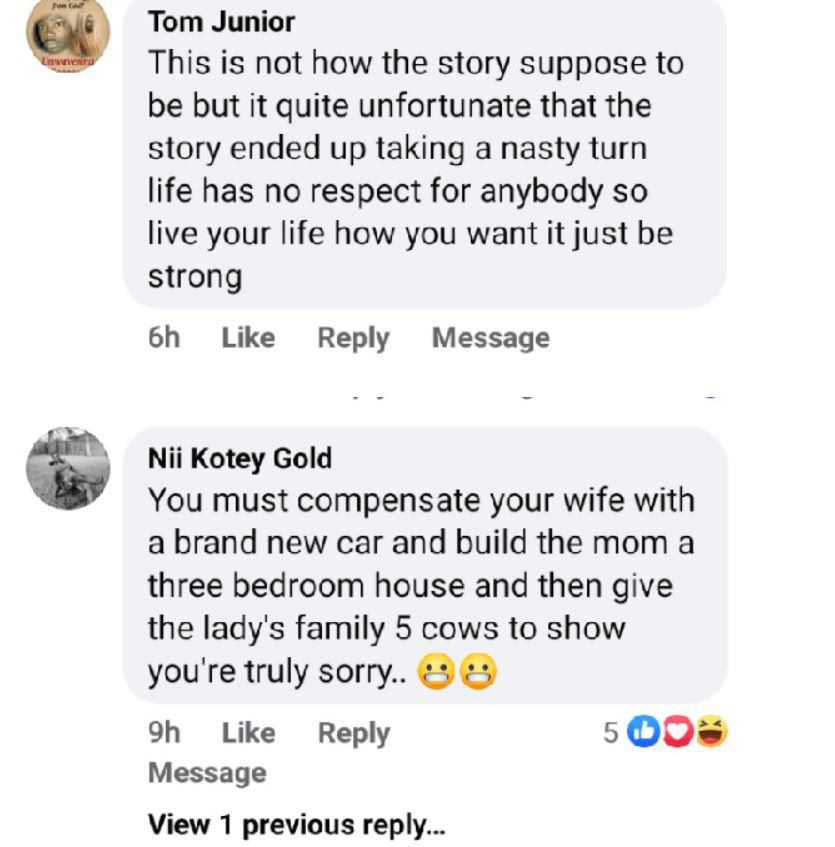Viewport: 835px width, 847px height.
Task: Reply to Tom Junior's comment
Action: tap(353, 338)
